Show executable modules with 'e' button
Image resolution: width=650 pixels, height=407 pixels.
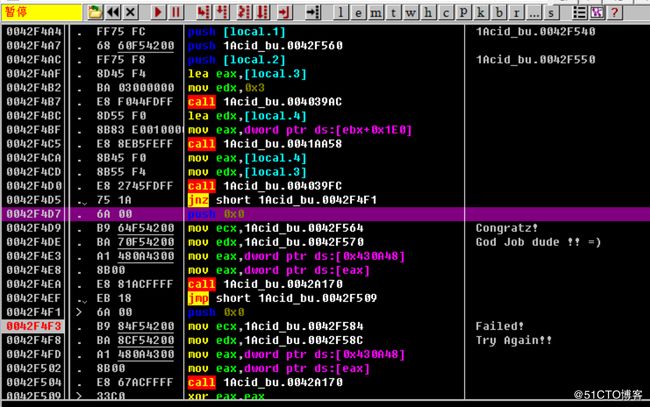pos(358,13)
